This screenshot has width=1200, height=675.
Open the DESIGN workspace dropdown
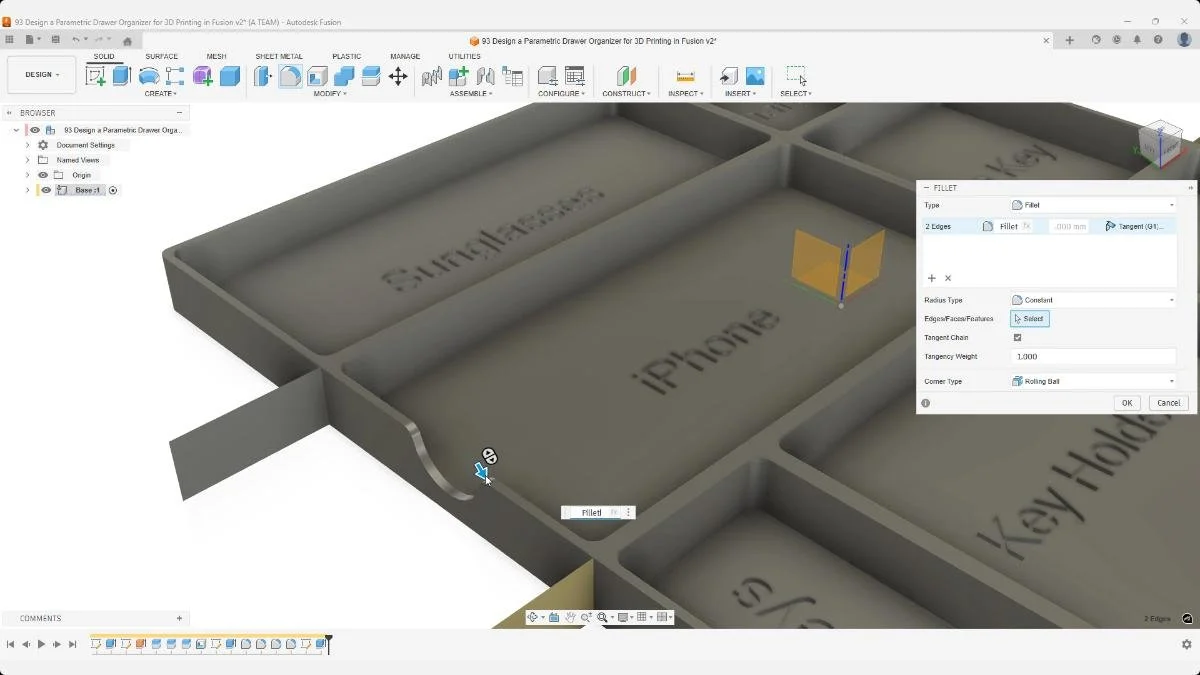coord(41,75)
